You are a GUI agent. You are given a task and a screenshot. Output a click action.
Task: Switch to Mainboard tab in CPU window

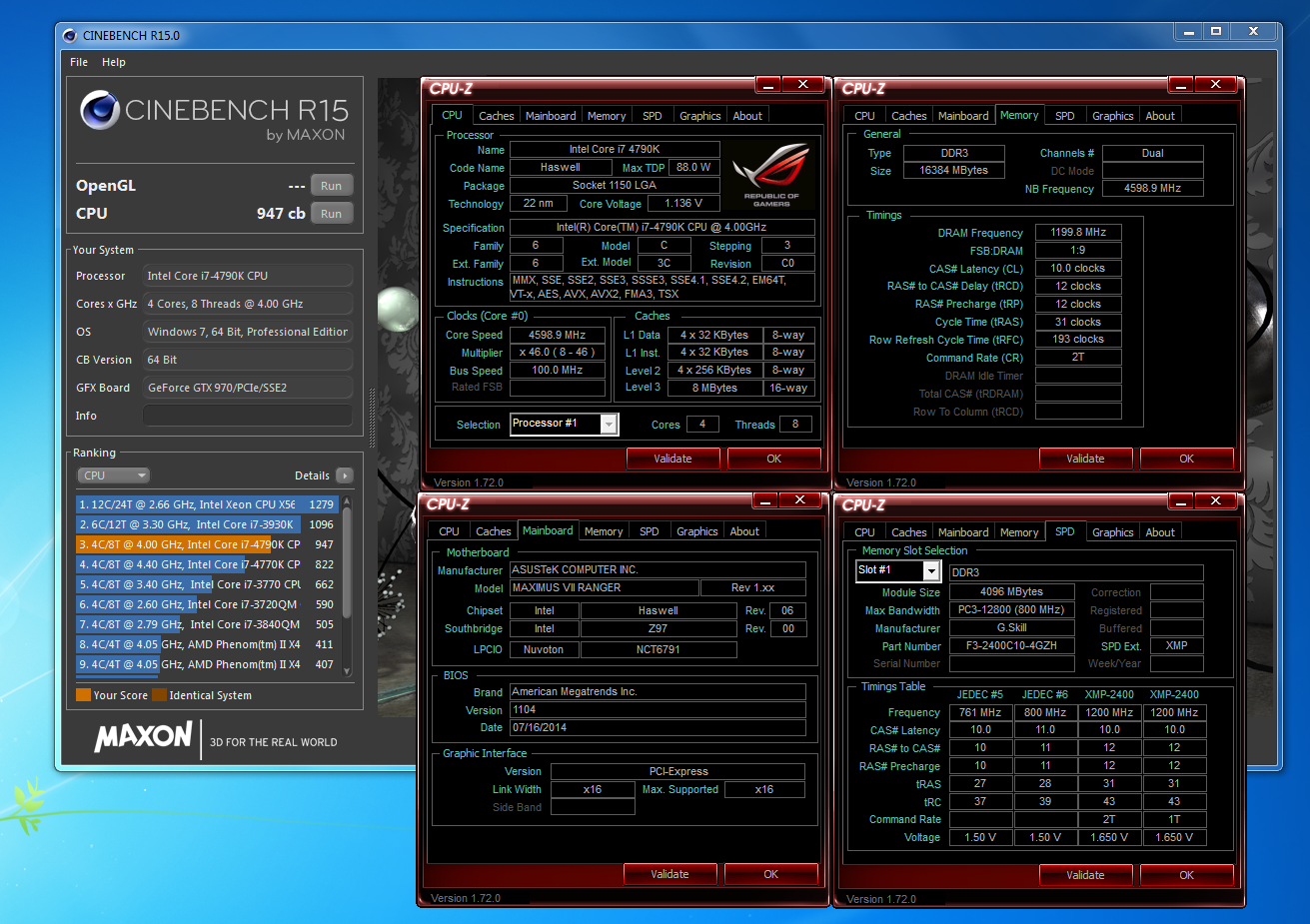tap(551, 116)
